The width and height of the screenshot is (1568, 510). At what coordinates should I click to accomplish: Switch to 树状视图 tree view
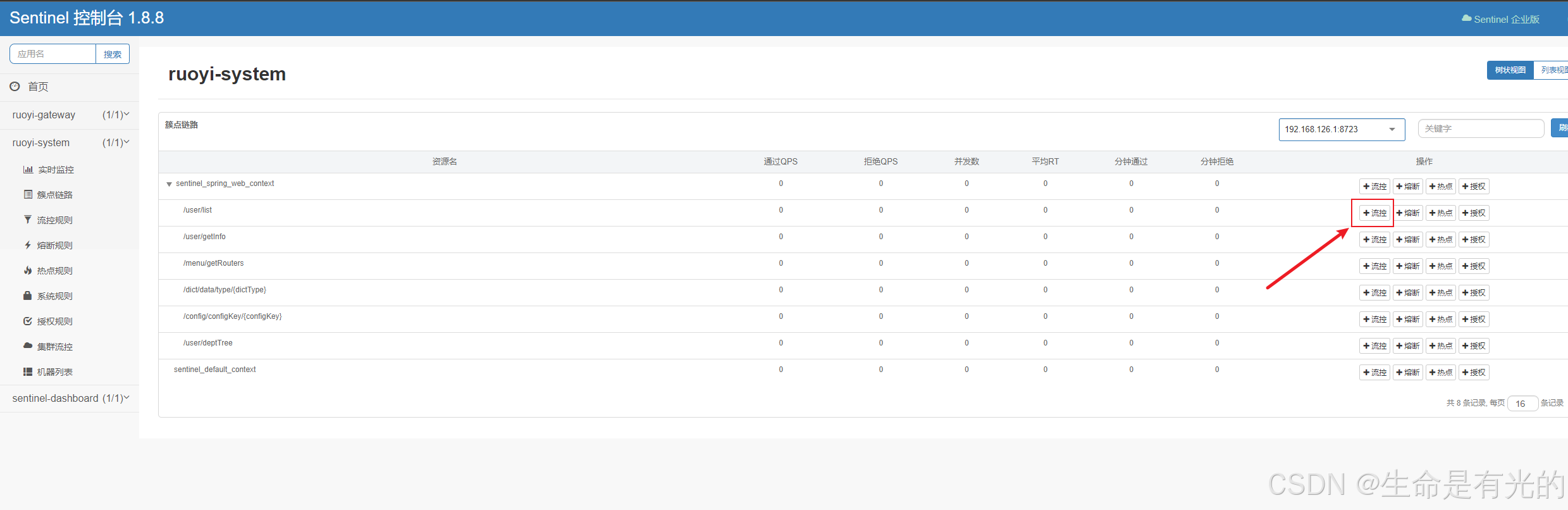coord(1510,70)
